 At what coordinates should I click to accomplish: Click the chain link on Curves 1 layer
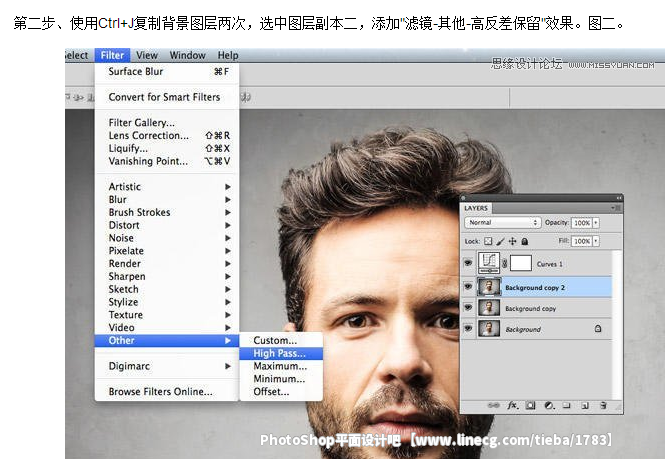coord(505,263)
